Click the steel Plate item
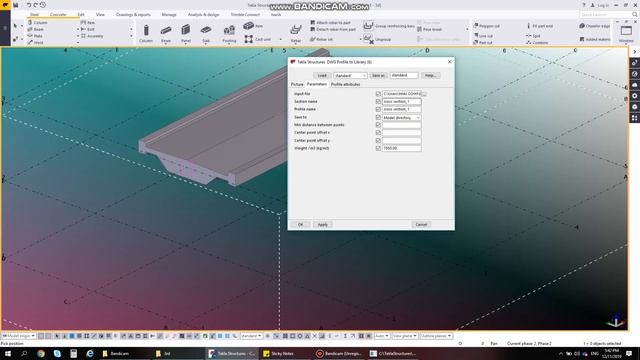The width and height of the screenshot is (640, 360). pyautogui.click(x=35, y=36)
